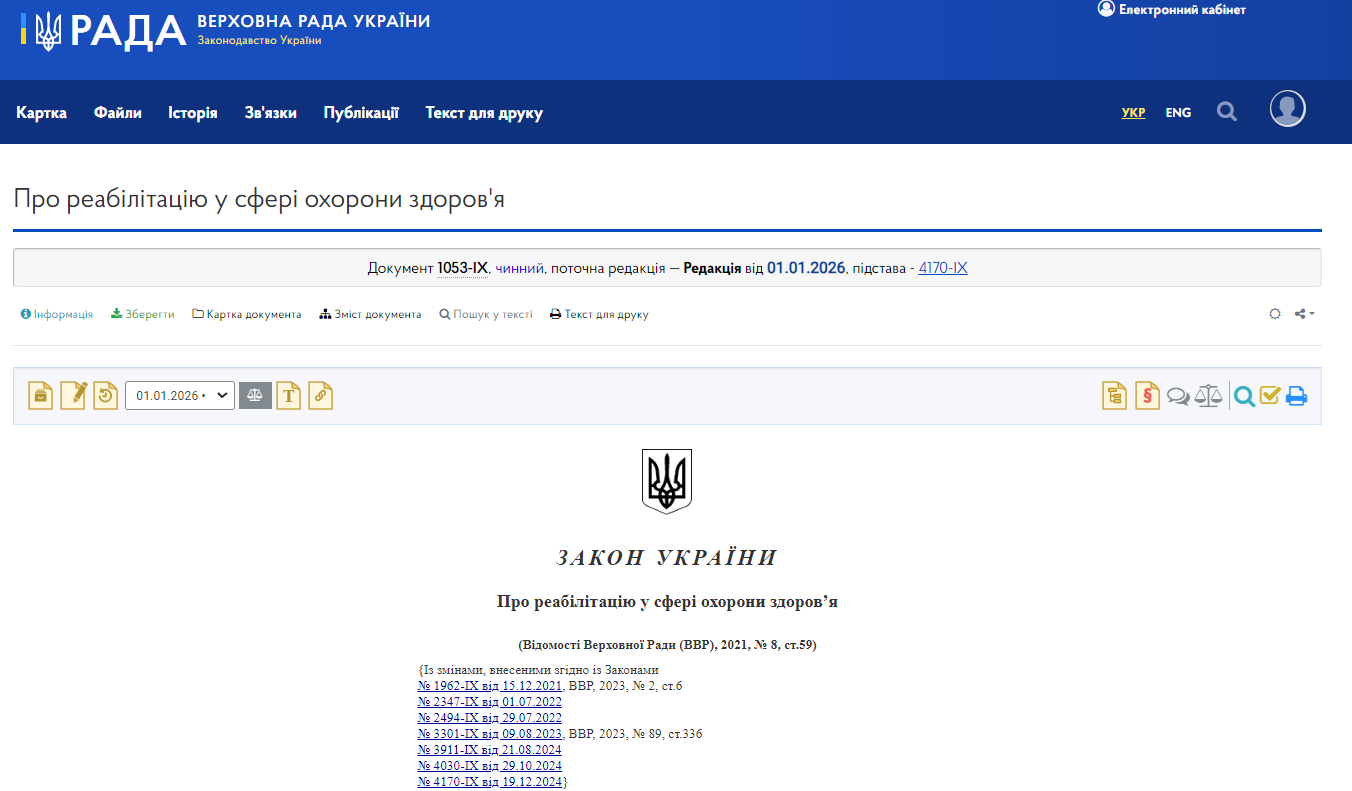The image size is (1352, 791).
Task: Click the blue printer icon
Action: pos(1297,396)
